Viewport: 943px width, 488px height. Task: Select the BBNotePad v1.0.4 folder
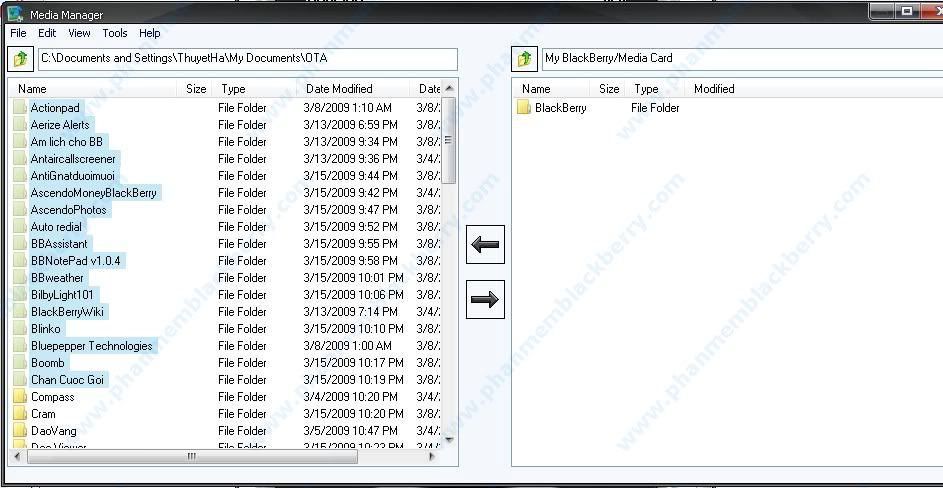click(76, 261)
